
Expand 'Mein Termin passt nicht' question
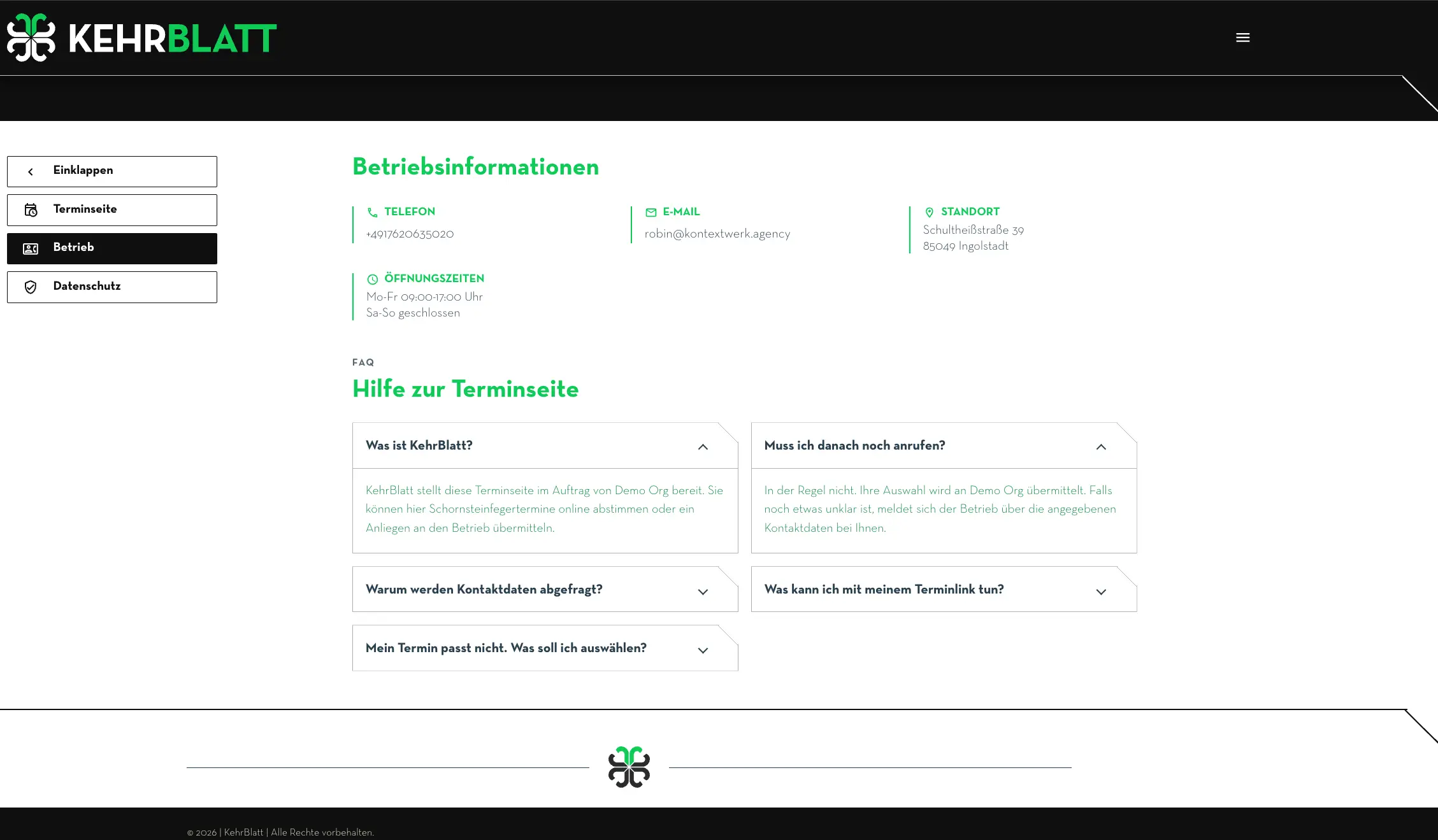pos(545,648)
